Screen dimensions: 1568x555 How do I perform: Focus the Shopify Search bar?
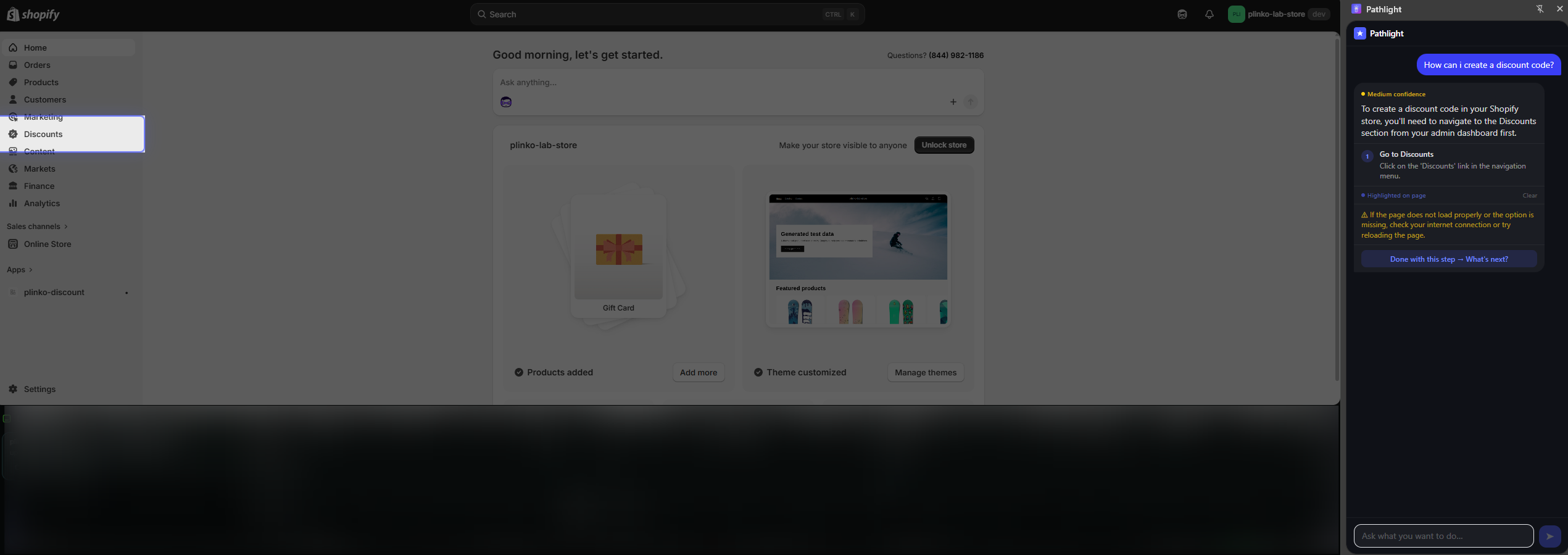pos(667,14)
